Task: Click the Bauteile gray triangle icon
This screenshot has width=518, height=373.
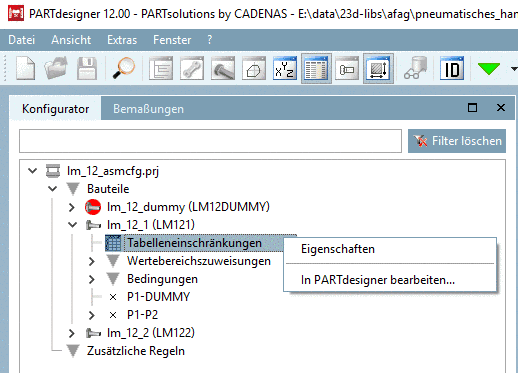Action: [x=73, y=189]
